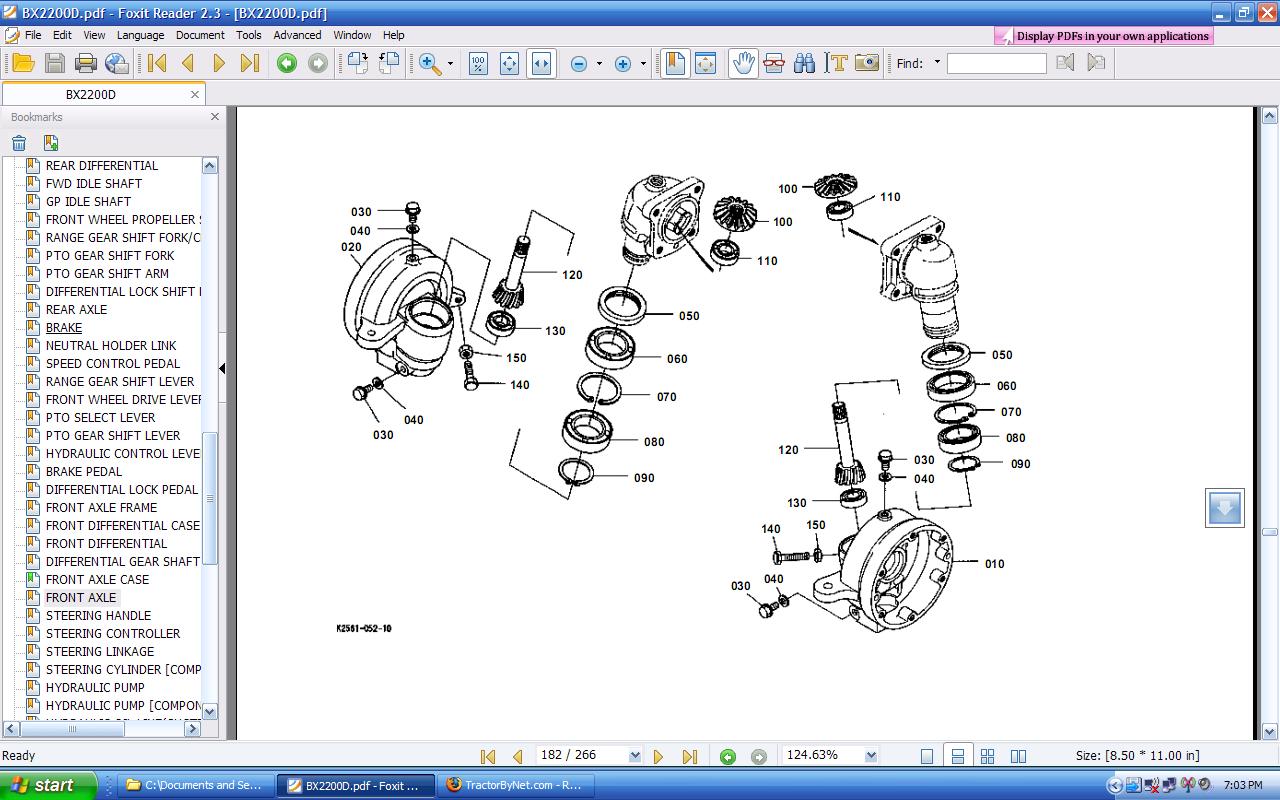This screenshot has width=1280, height=800.
Task: Click the Rotate clockwise page icon
Action: 389,63
